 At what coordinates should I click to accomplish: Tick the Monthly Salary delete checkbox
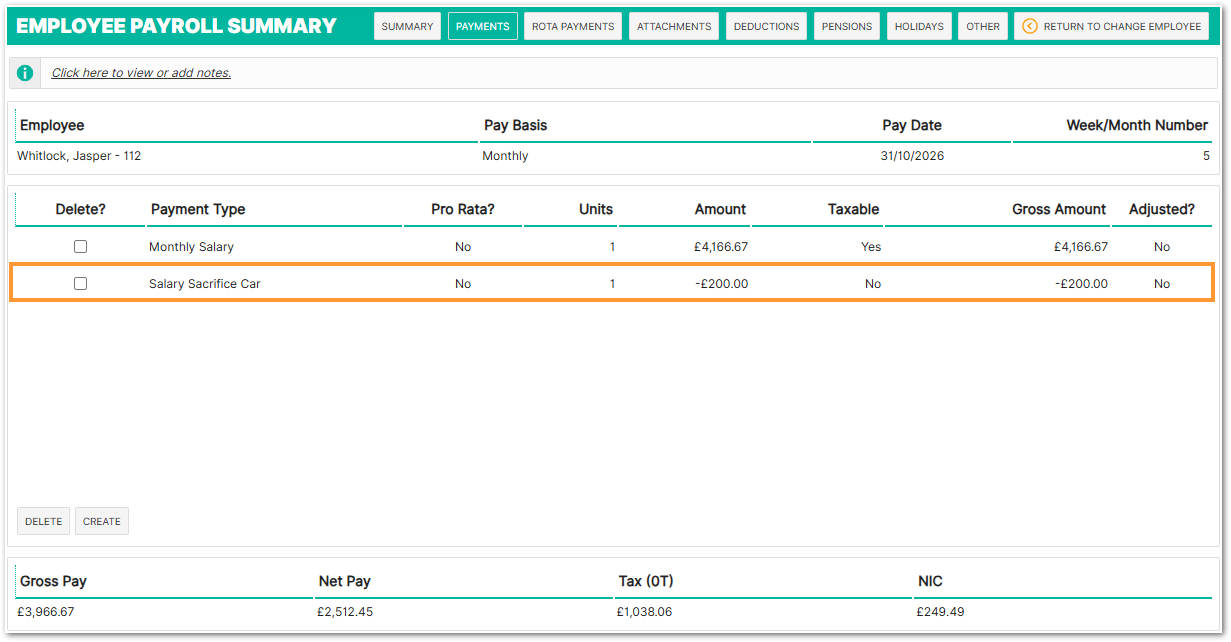81,246
